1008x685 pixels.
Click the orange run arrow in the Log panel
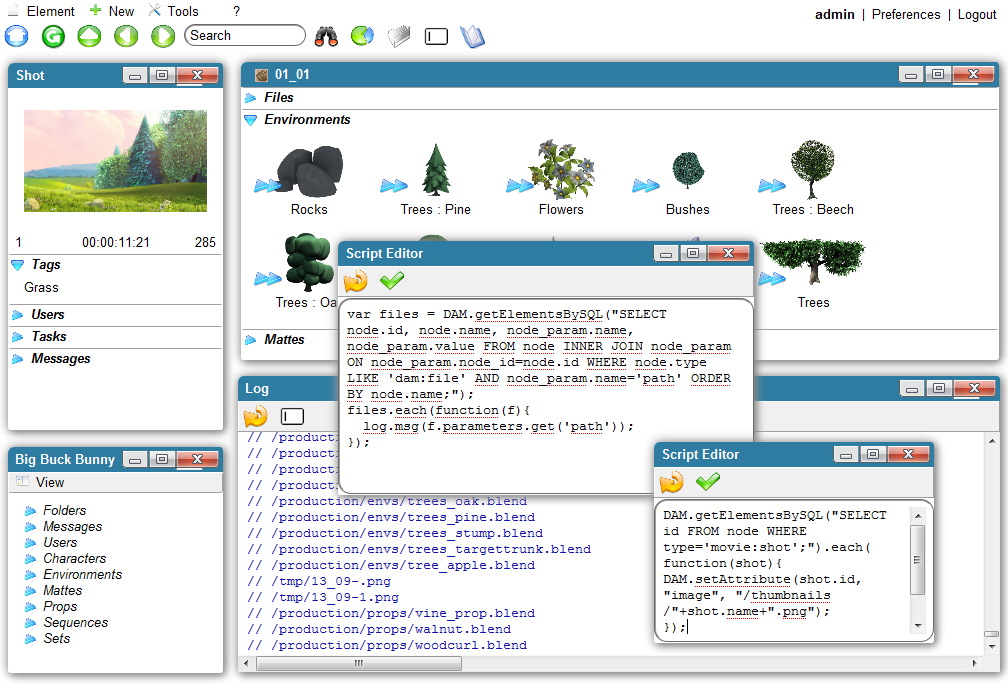pos(255,416)
